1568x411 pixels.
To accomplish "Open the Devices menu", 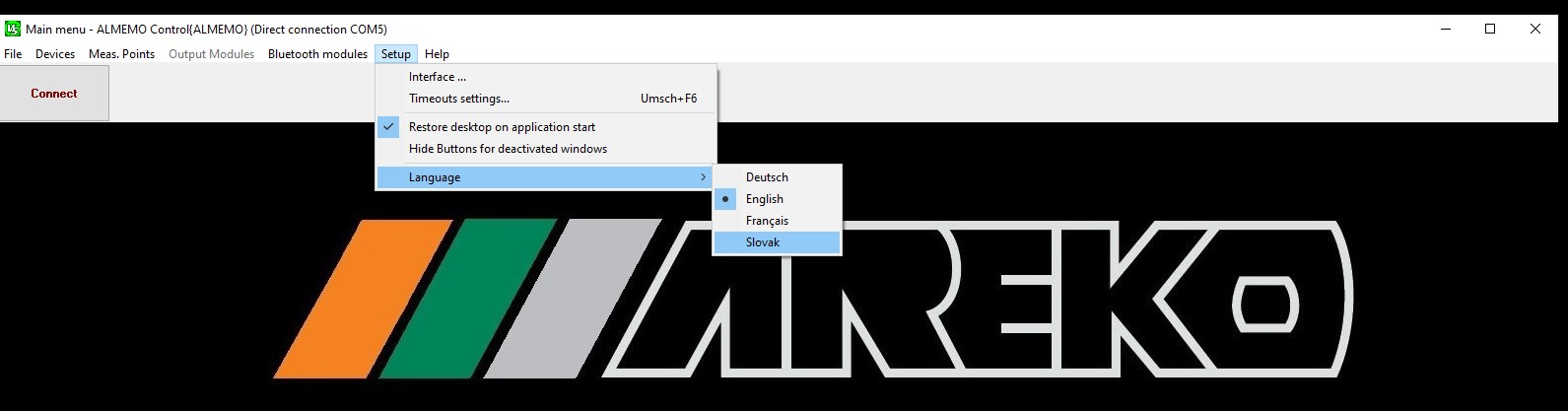I will tap(55, 54).
